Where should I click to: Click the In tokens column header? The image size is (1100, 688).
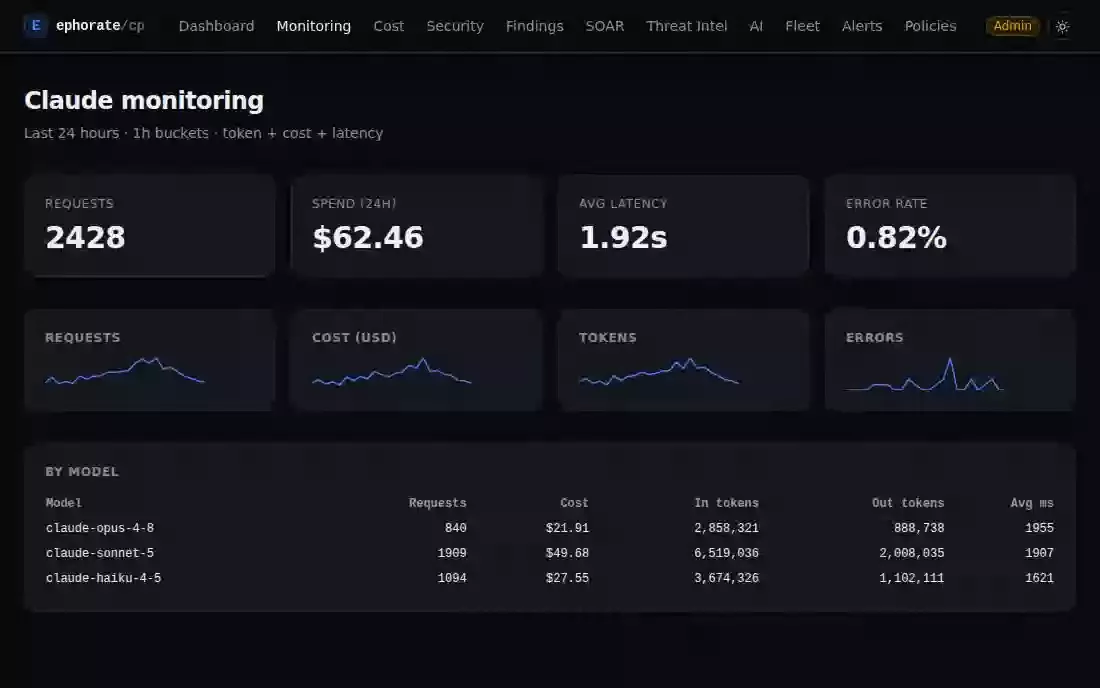(726, 503)
